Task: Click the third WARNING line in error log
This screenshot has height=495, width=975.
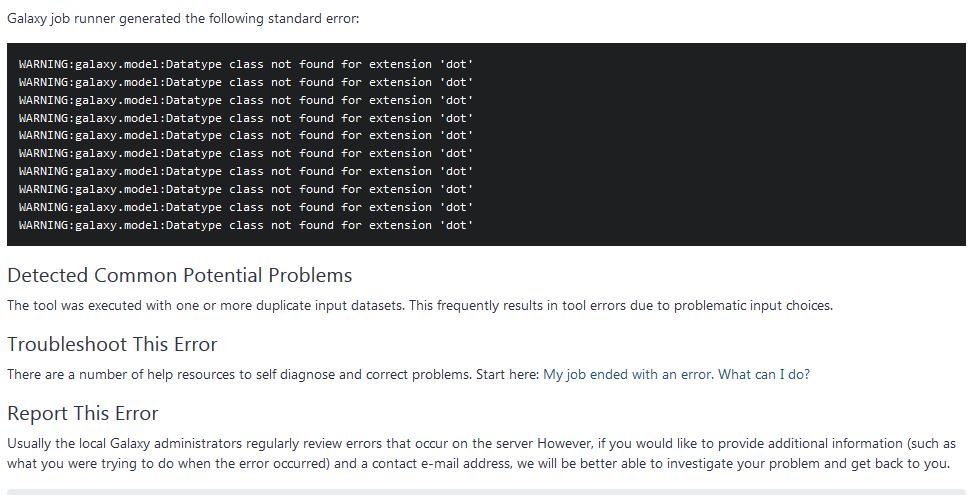Action: click(246, 100)
